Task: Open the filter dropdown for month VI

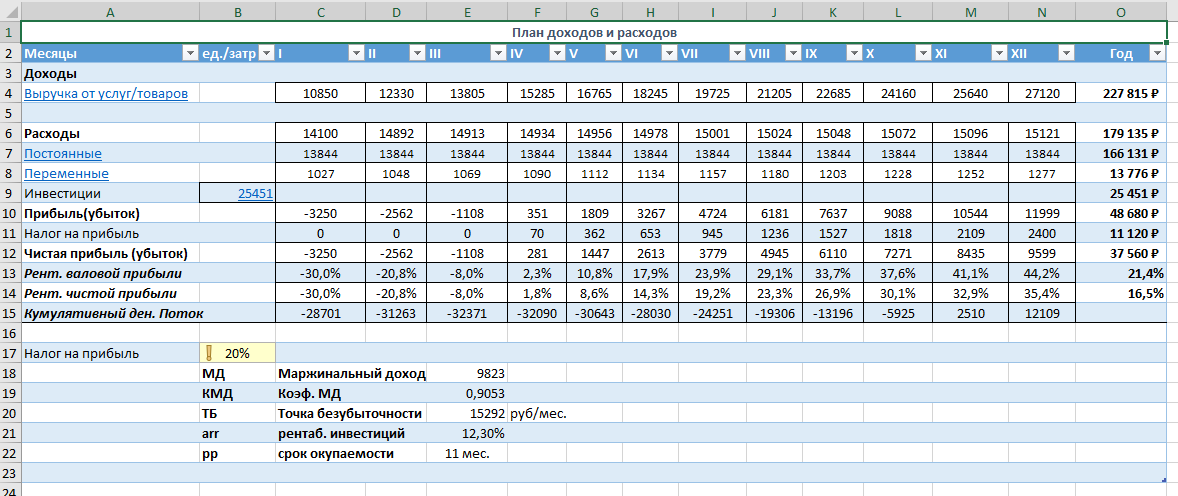Action: point(668,53)
